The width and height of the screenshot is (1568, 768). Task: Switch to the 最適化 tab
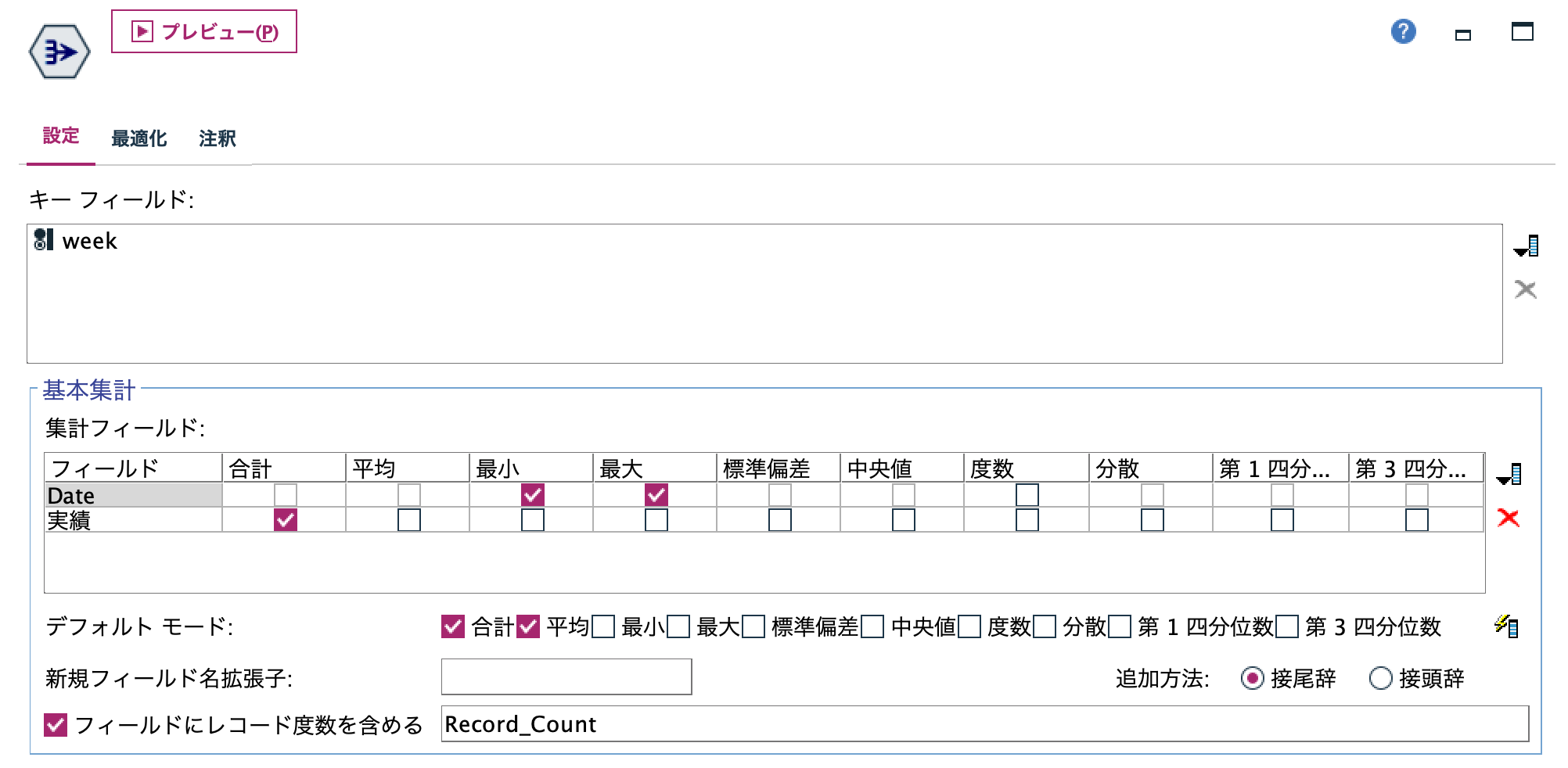pos(139,138)
